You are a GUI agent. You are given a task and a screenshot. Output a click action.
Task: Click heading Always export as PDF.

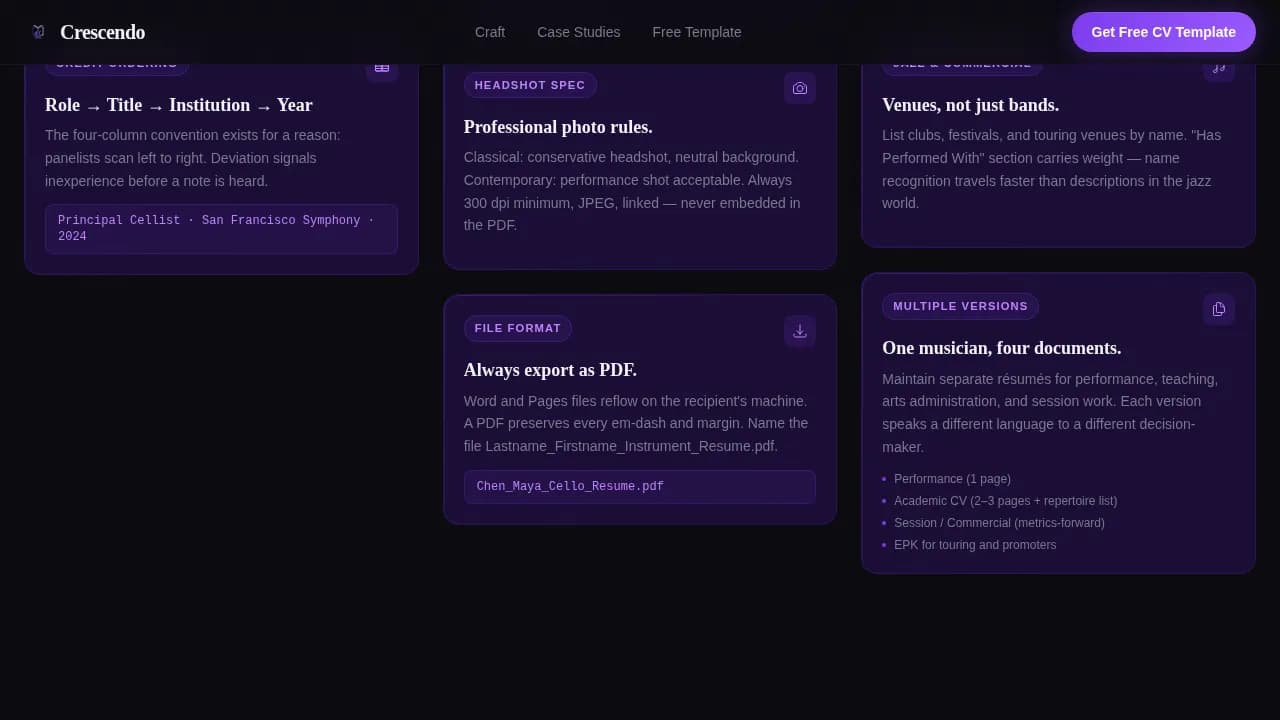(x=550, y=370)
